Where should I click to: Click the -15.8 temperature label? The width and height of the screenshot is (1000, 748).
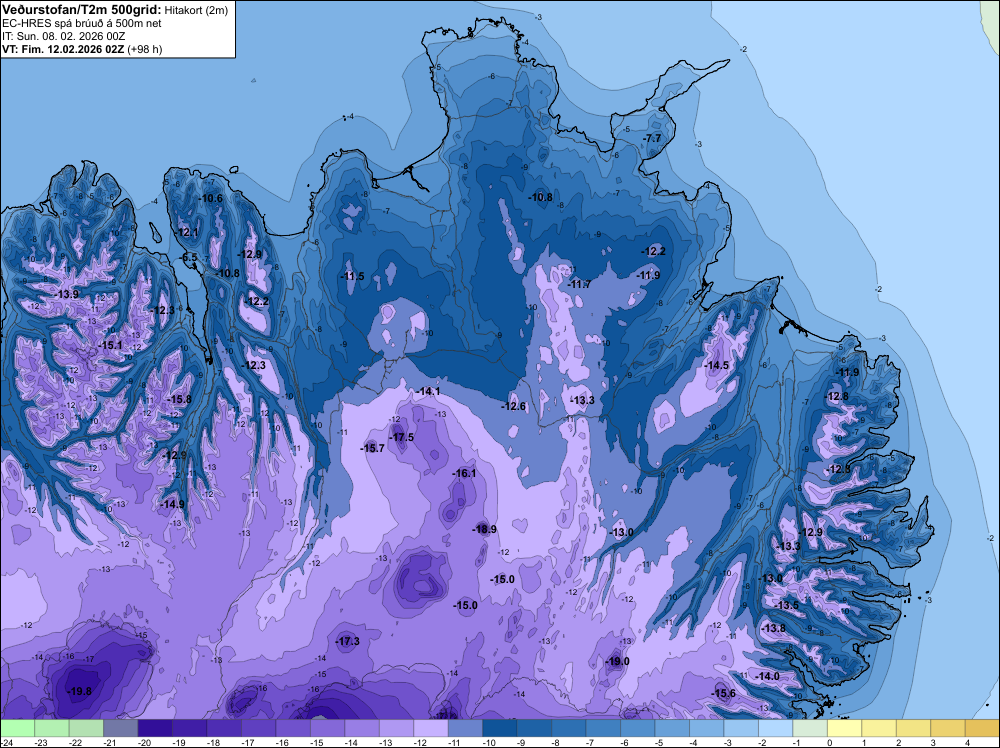(179, 399)
